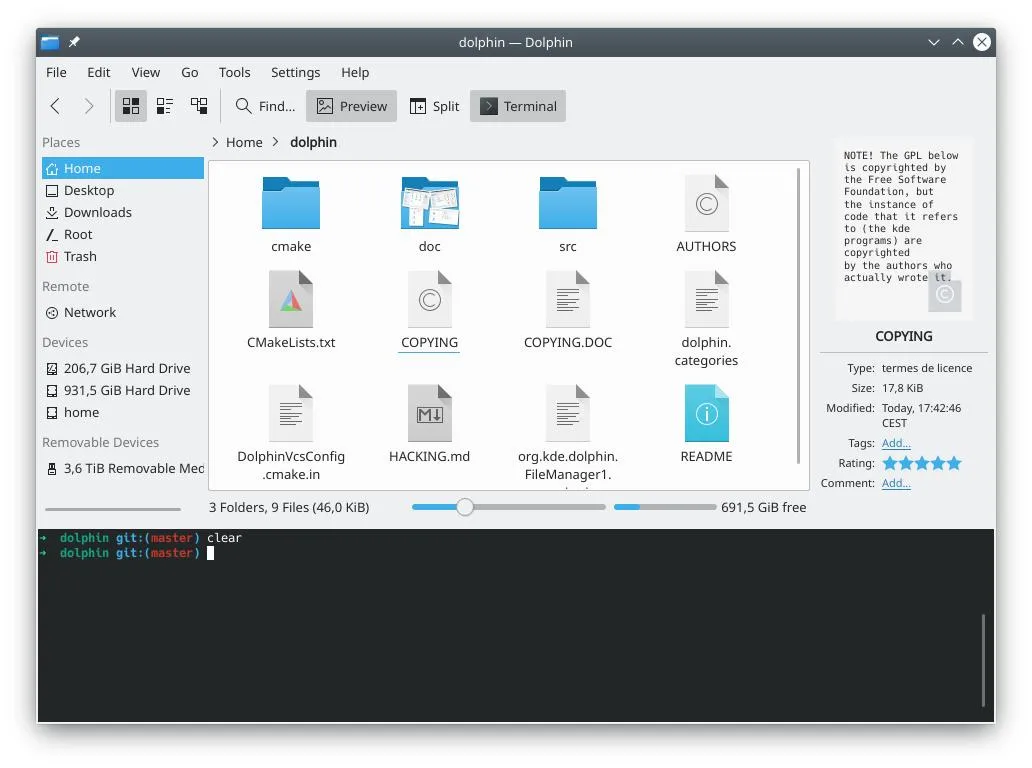The height and width of the screenshot is (768, 1032).
Task: Click the COPYING preview thumbnail
Action: point(904,228)
